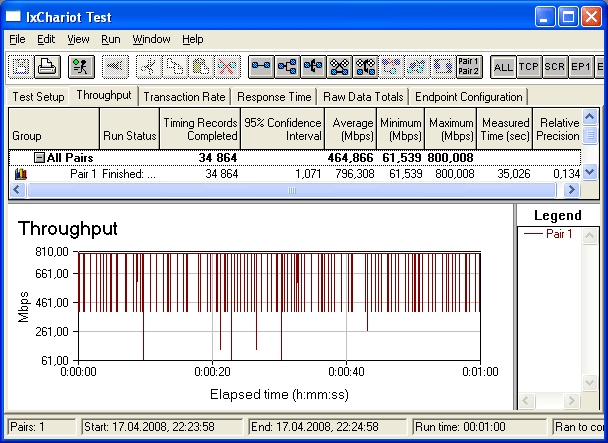Open the Window menu
Image resolution: width=608 pixels, height=443 pixels.
[151, 39]
